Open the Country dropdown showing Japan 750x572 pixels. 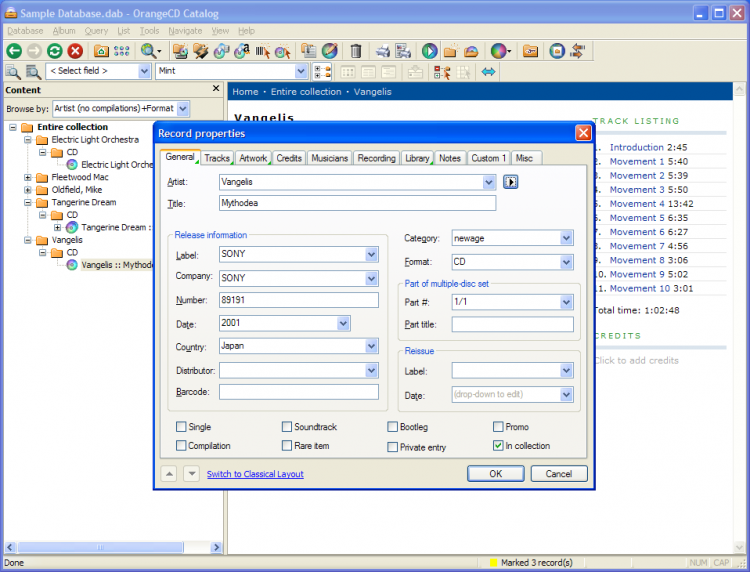point(371,346)
